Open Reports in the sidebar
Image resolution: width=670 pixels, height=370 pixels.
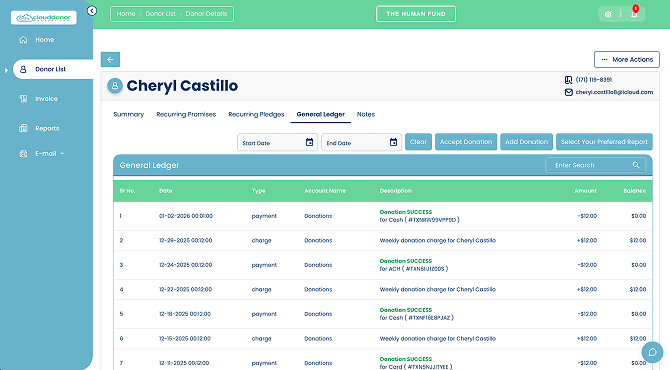47,128
